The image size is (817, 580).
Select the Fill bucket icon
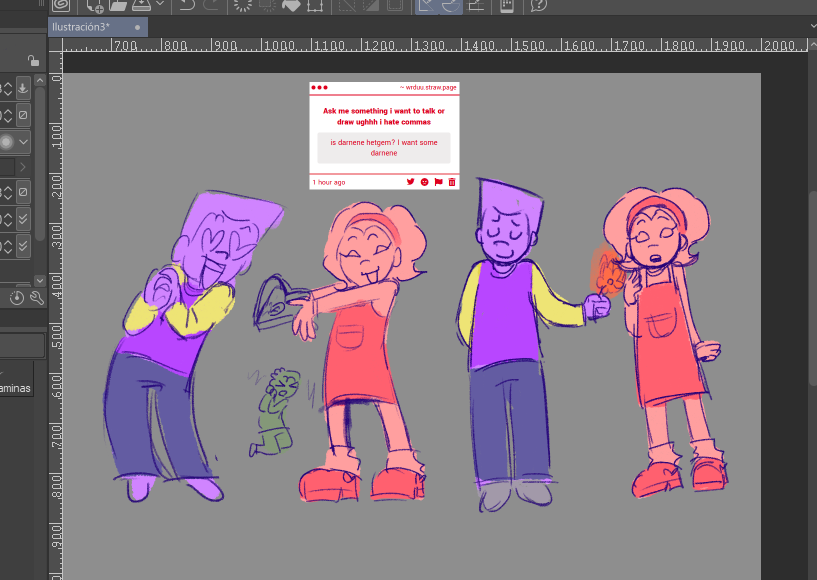click(291, 5)
